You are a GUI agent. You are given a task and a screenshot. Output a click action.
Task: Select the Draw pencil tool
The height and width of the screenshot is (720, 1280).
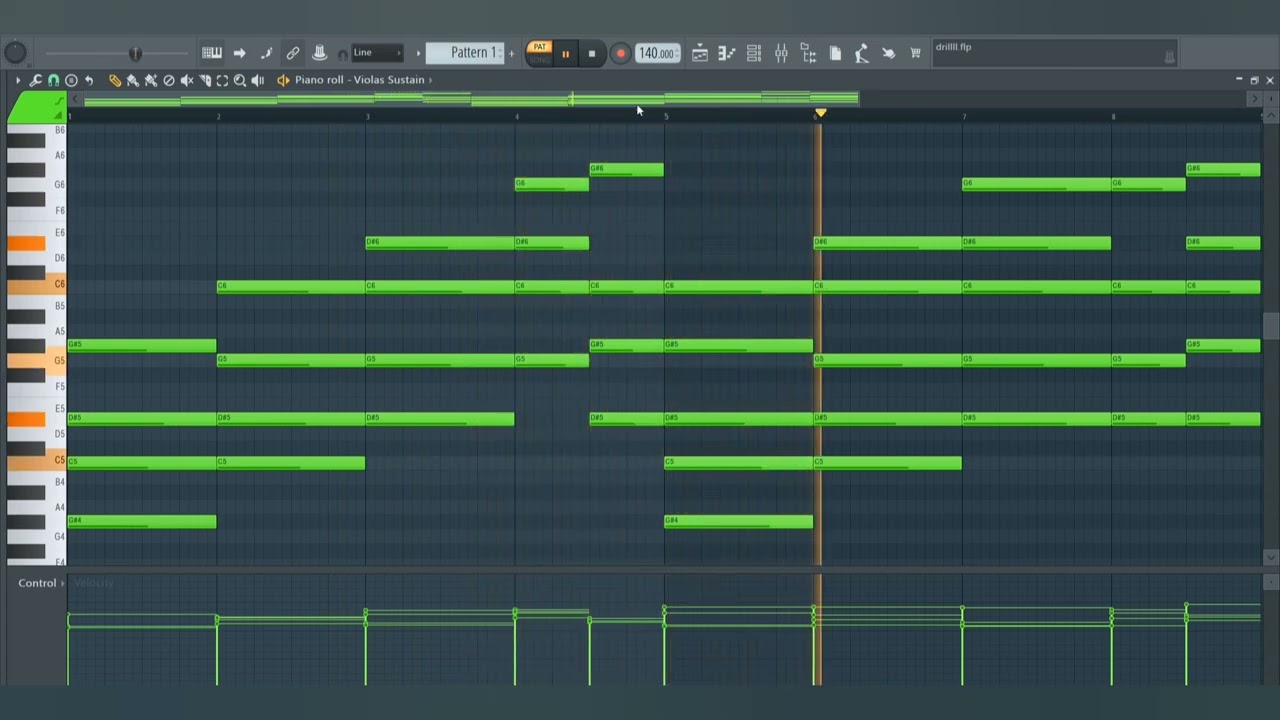(x=115, y=80)
